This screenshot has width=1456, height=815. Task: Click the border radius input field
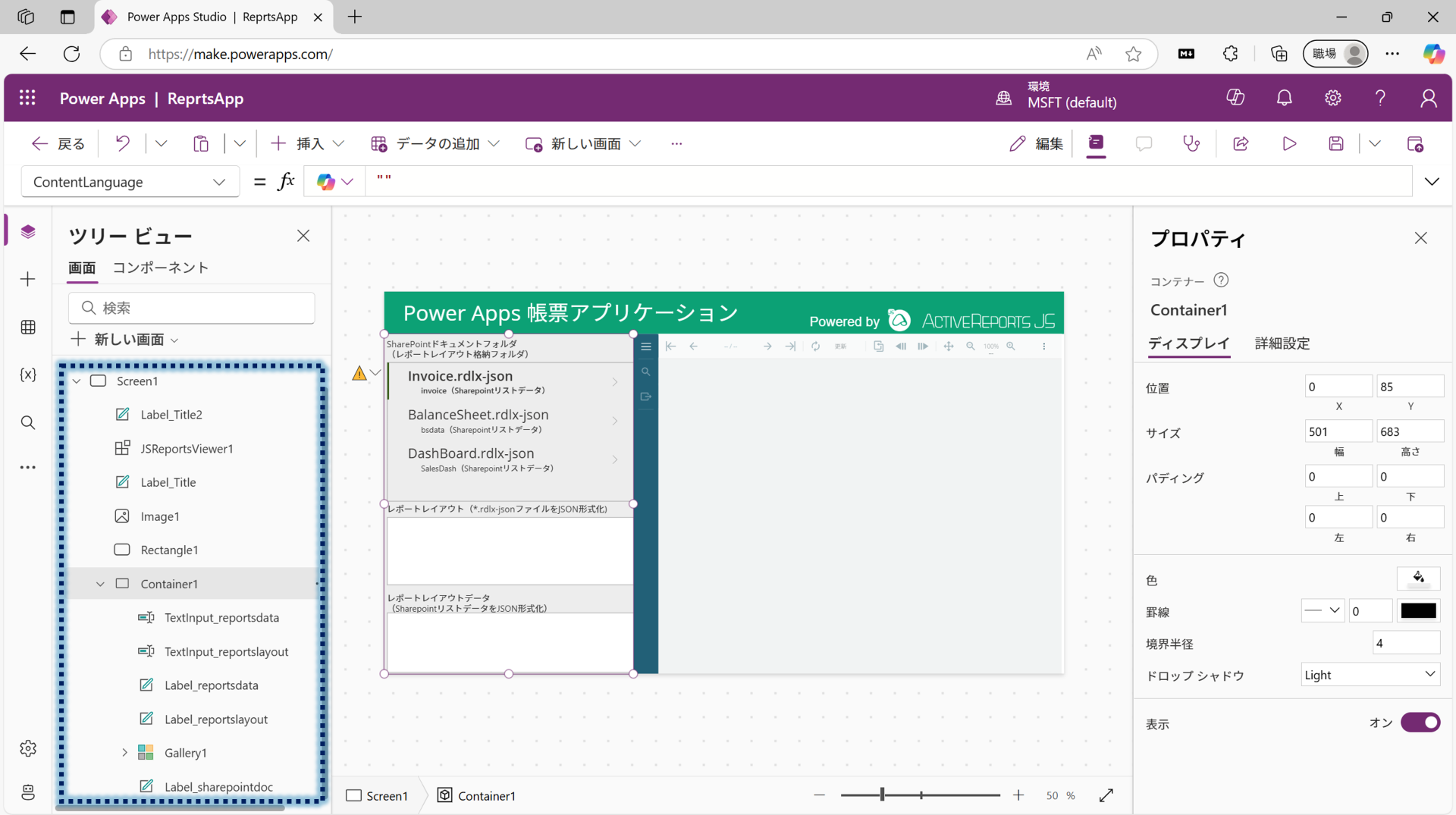(1406, 643)
